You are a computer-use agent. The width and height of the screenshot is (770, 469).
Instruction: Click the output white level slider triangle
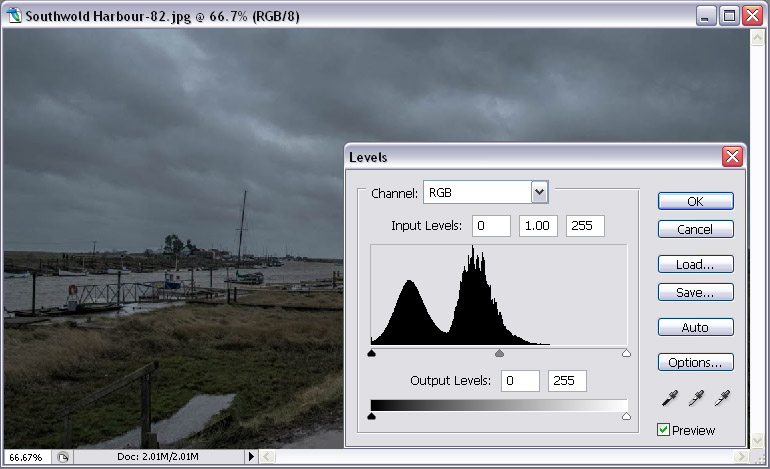[626, 416]
